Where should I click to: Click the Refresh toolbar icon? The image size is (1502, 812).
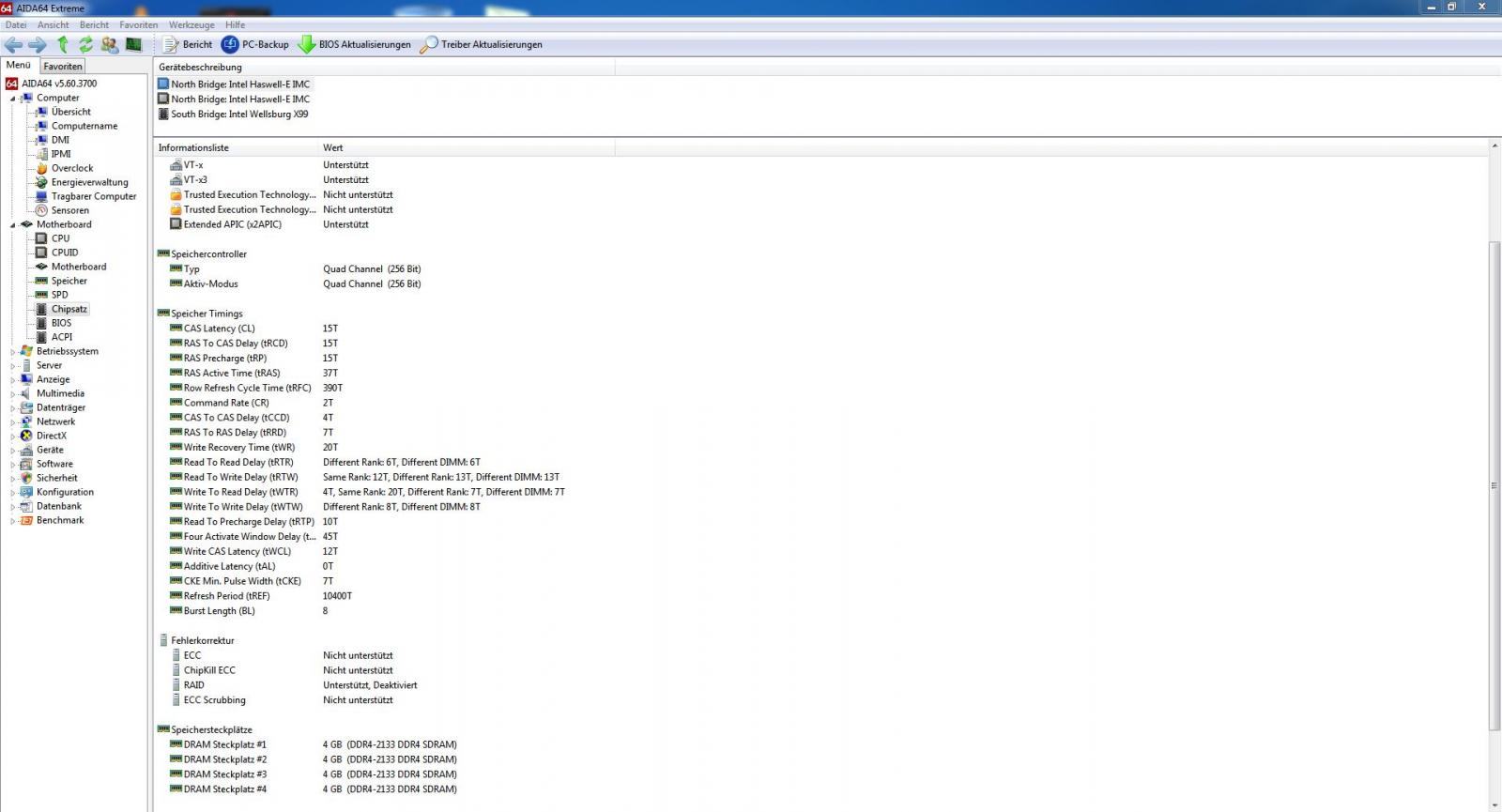(x=85, y=44)
